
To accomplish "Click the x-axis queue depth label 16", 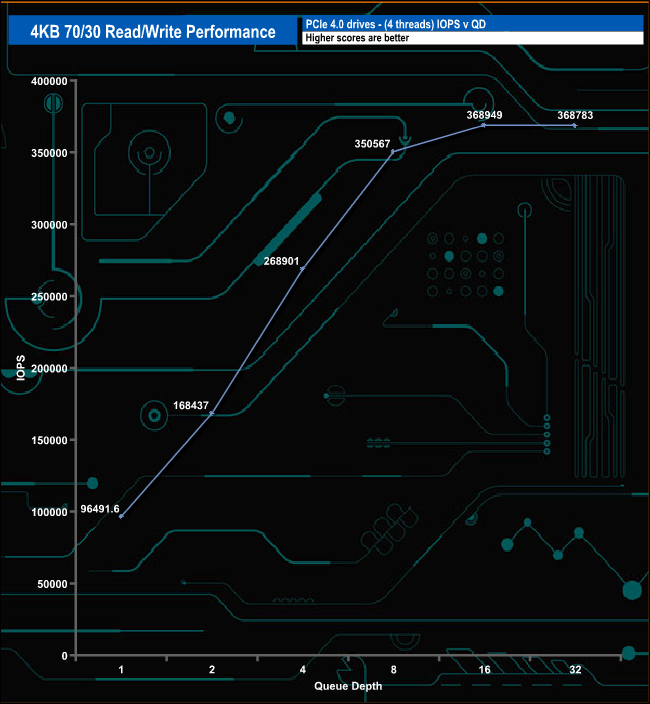I will 484,670.
